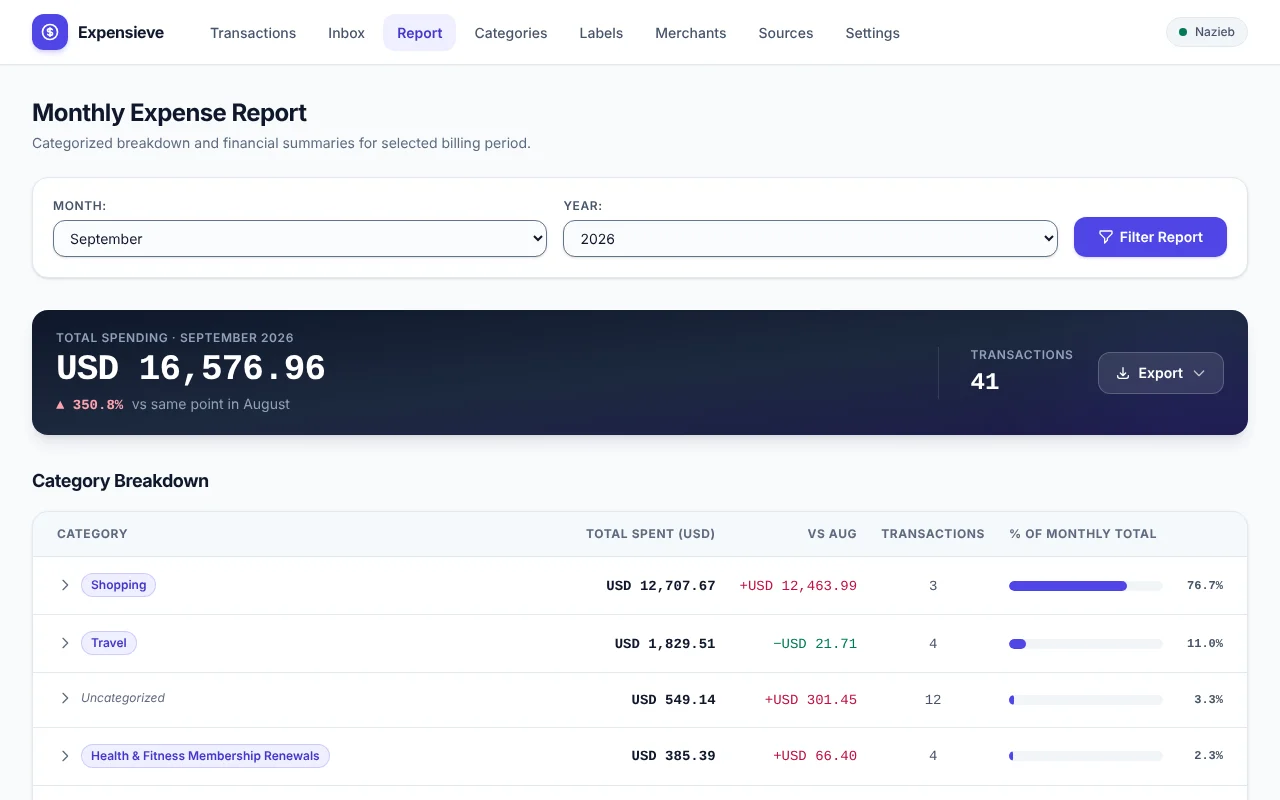This screenshot has height=800, width=1280.
Task: Click the Uncategorized 3.3% progress bar
Action: pyautogui.click(x=1085, y=700)
